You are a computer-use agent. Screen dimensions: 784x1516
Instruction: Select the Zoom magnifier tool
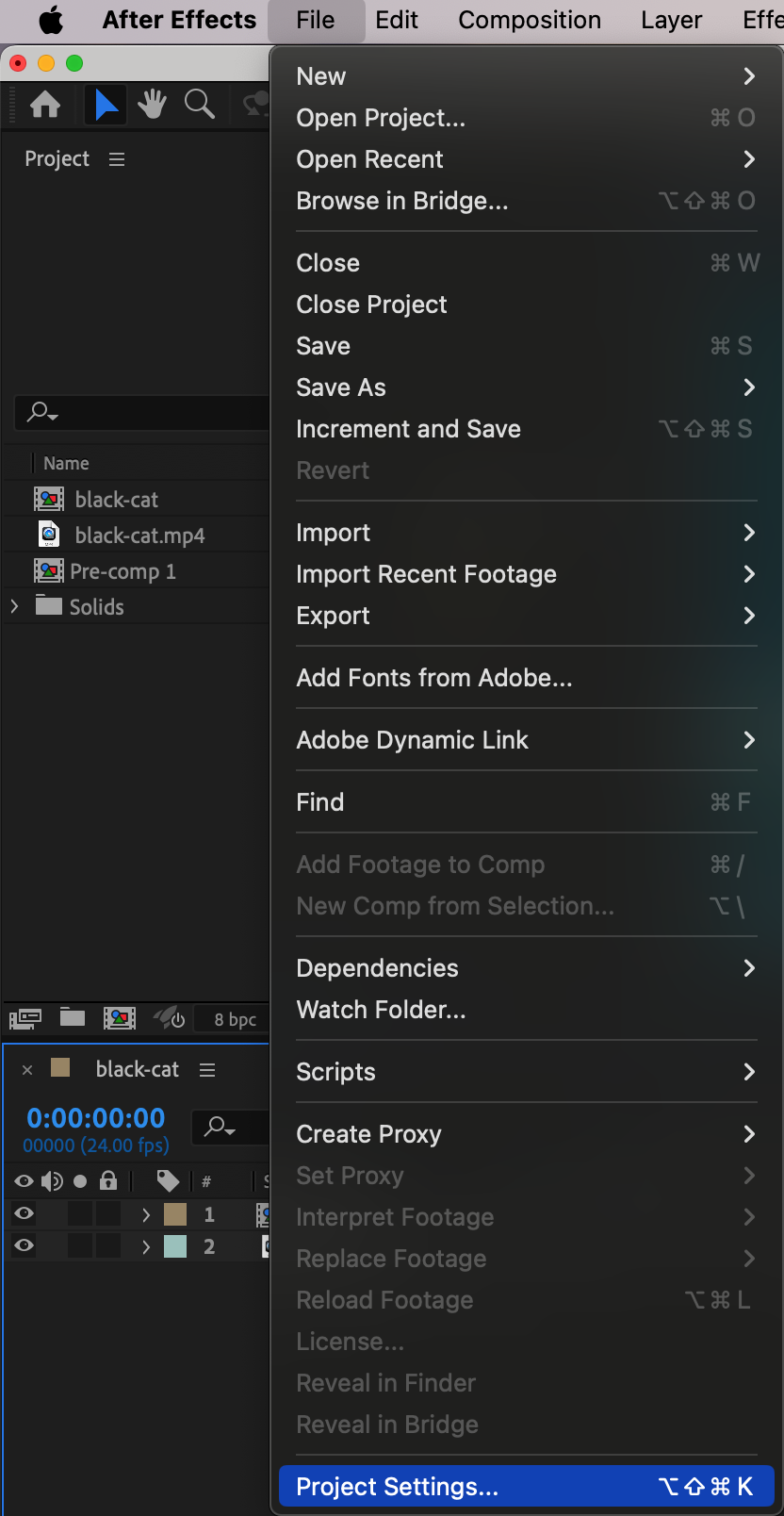[x=200, y=105]
